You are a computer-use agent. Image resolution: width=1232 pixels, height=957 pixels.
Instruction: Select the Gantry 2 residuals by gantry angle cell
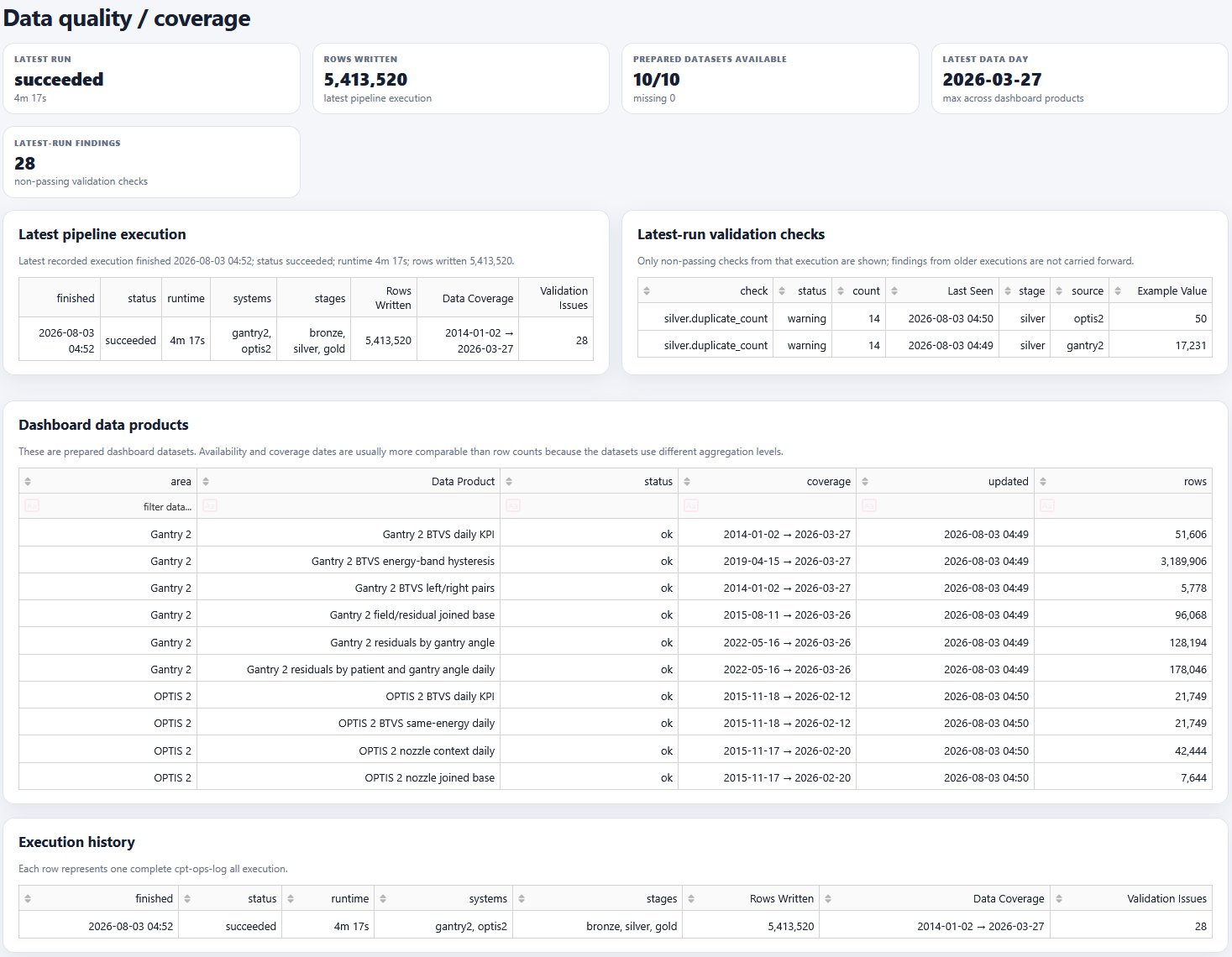point(349,642)
